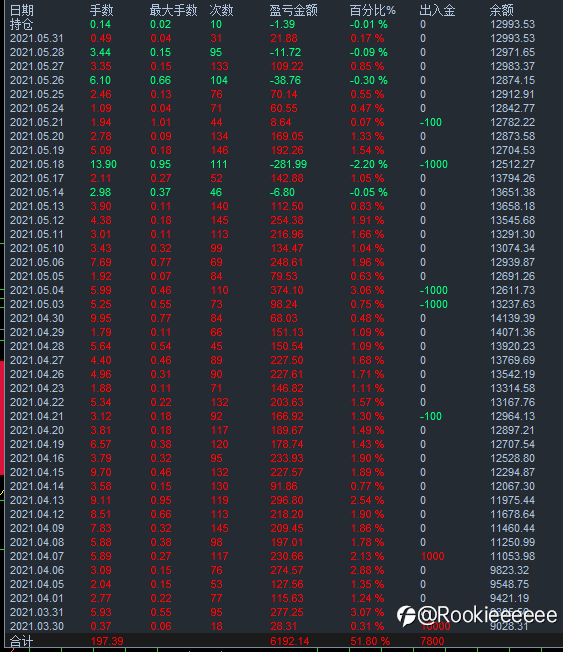Viewport: 563px width, 652px height.
Task: Click total deposits 7800
Action: tap(432, 642)
